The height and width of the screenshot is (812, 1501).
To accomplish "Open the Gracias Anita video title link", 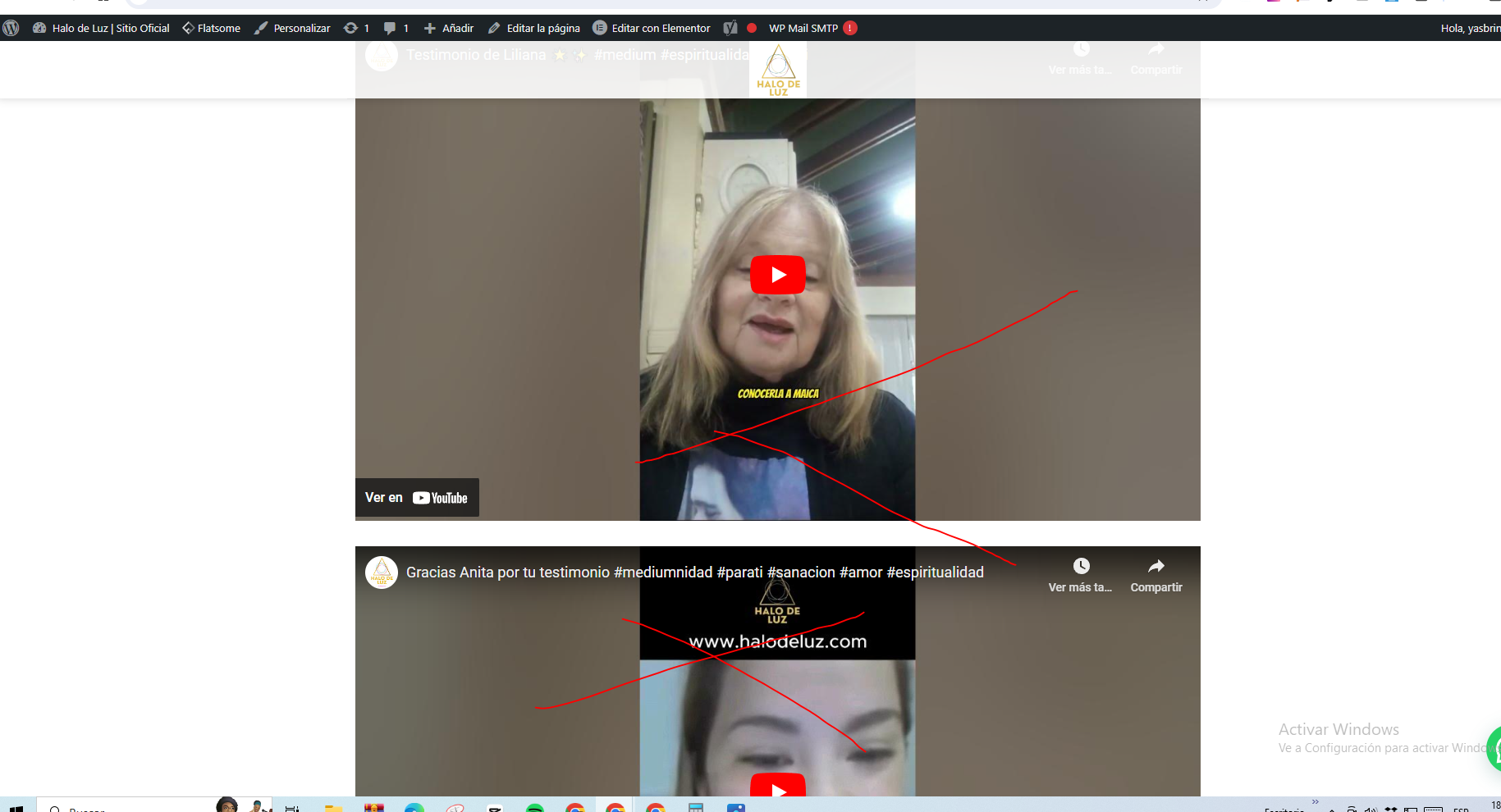I will (x=694, y=573).
